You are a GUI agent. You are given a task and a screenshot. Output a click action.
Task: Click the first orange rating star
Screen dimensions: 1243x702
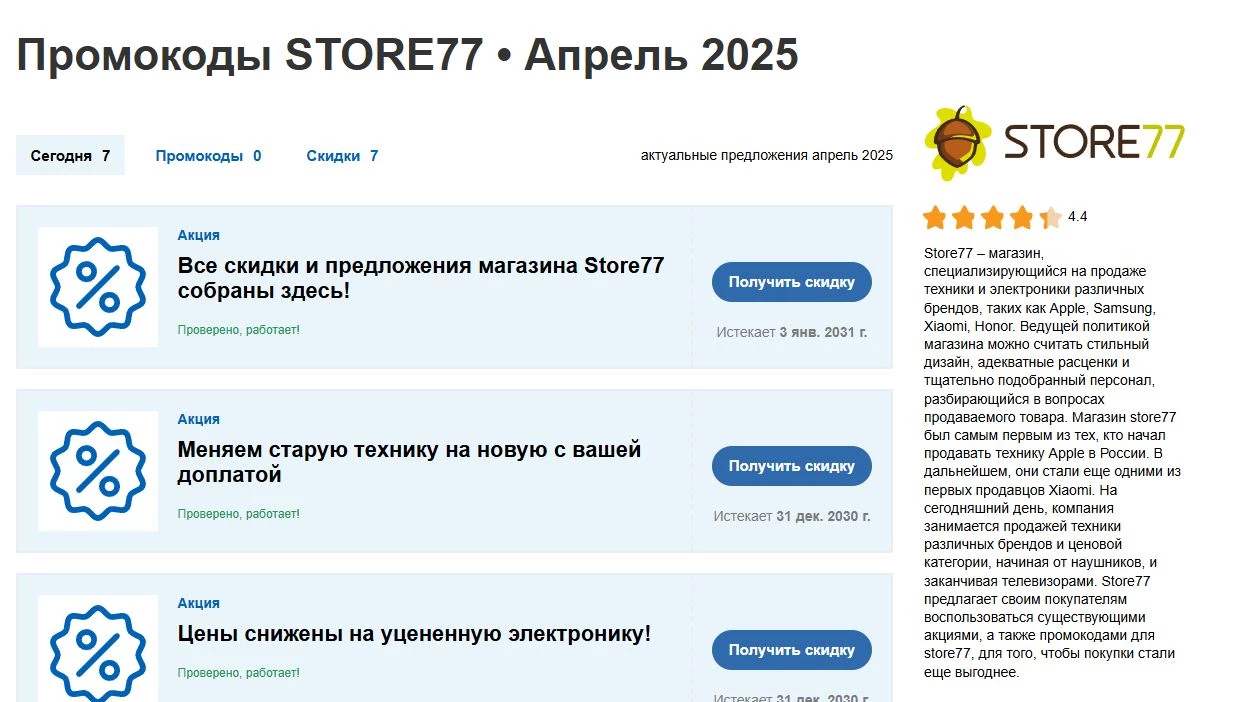point(932,215)
